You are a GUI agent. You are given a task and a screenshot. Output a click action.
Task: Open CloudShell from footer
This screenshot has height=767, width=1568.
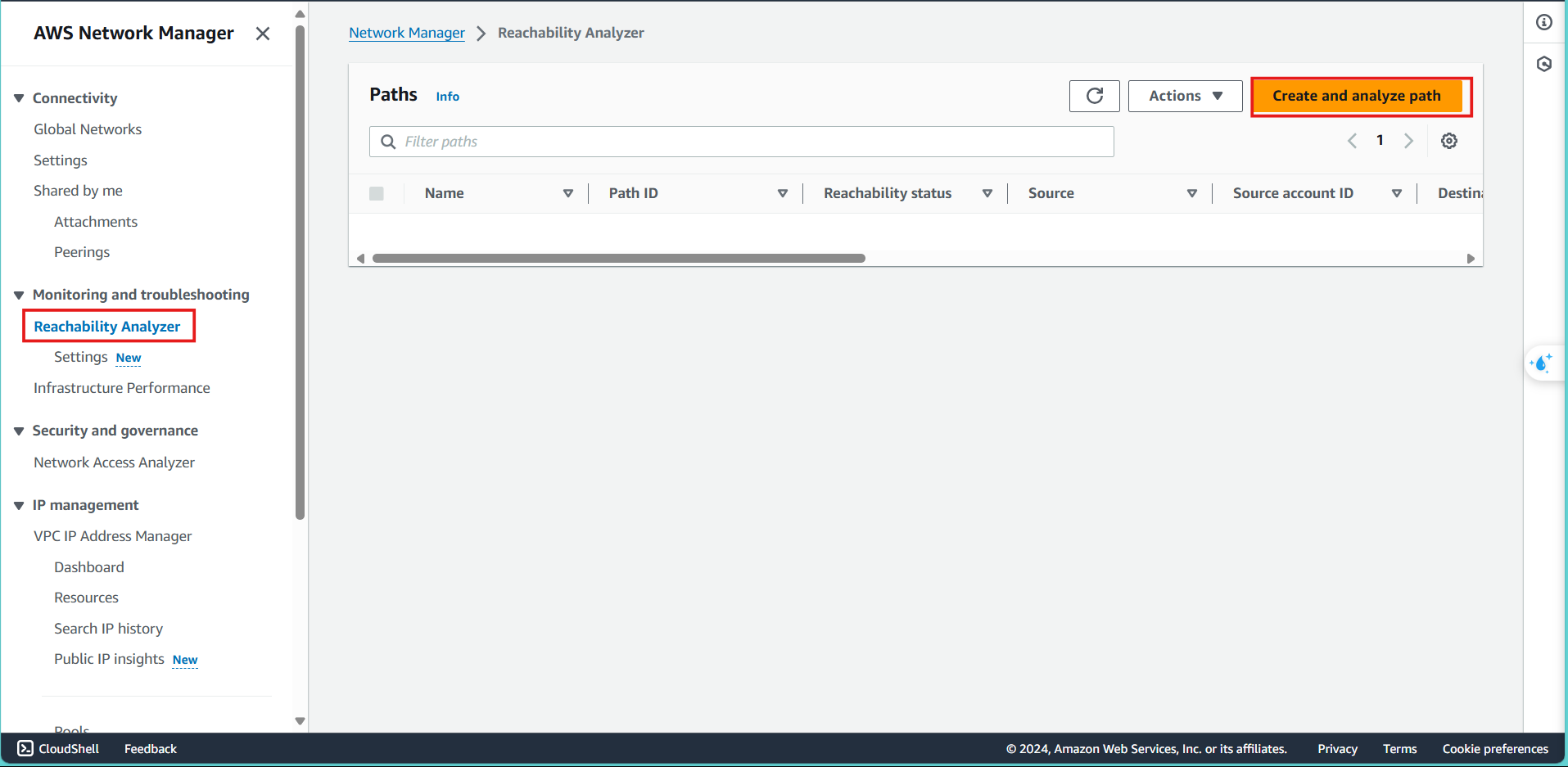click(58, 748)
